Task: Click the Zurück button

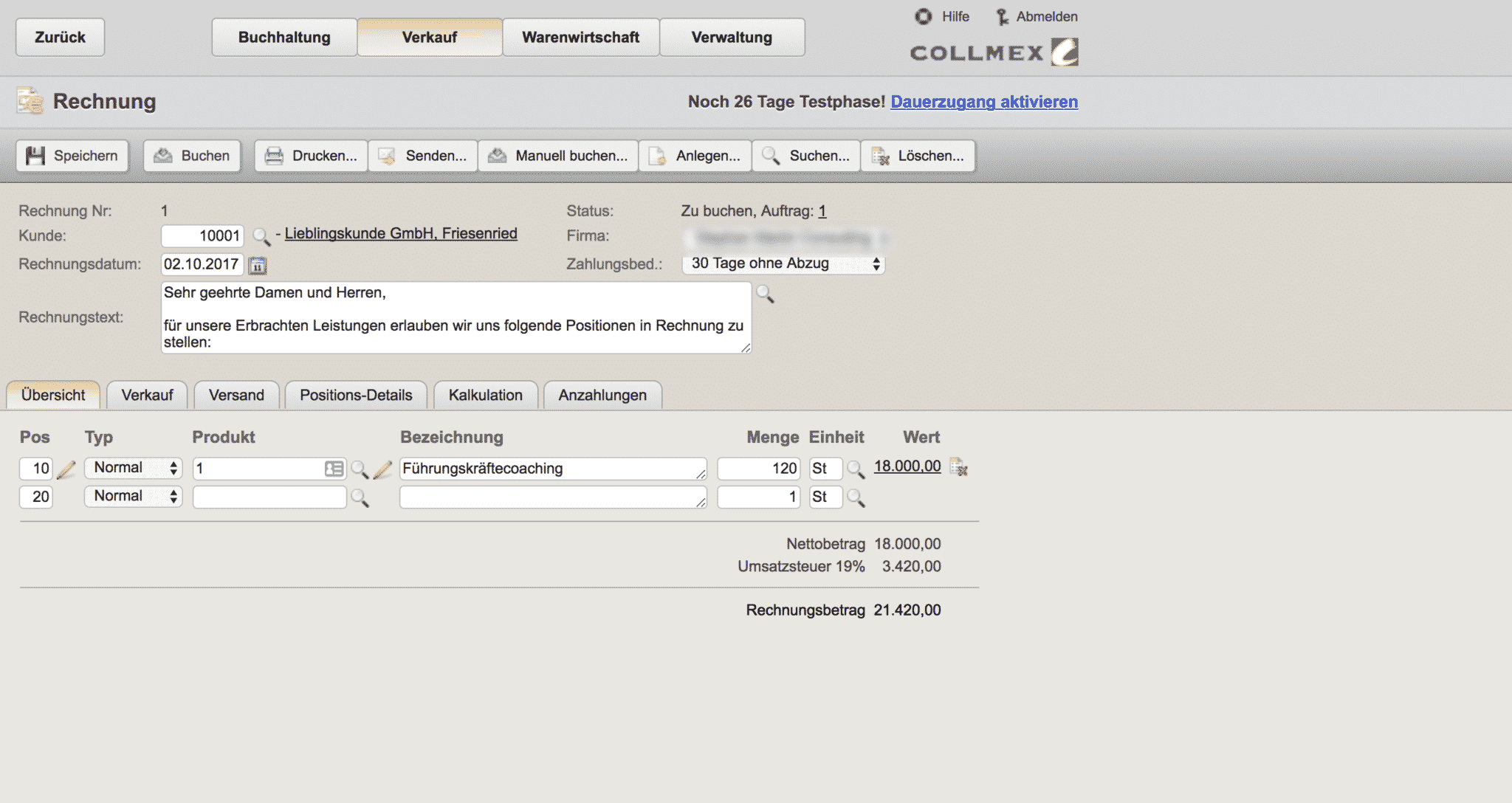Action: pyautogui.click(x=58, y=37)
